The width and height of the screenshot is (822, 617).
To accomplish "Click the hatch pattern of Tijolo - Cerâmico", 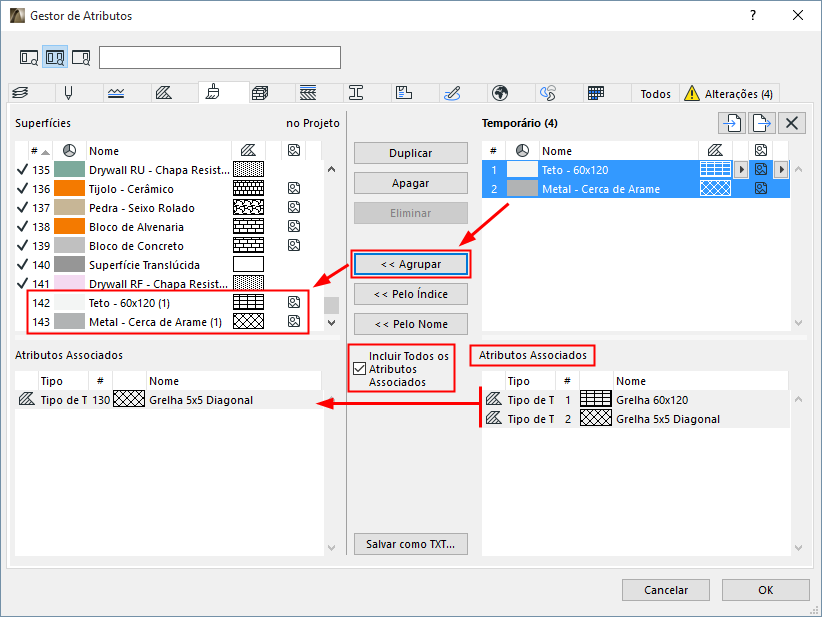I will pyautogui.click(x=248, y=188).
